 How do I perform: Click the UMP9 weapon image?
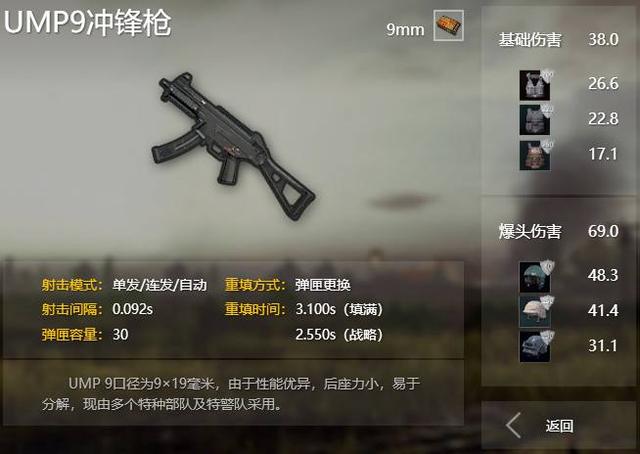(233, 146)
